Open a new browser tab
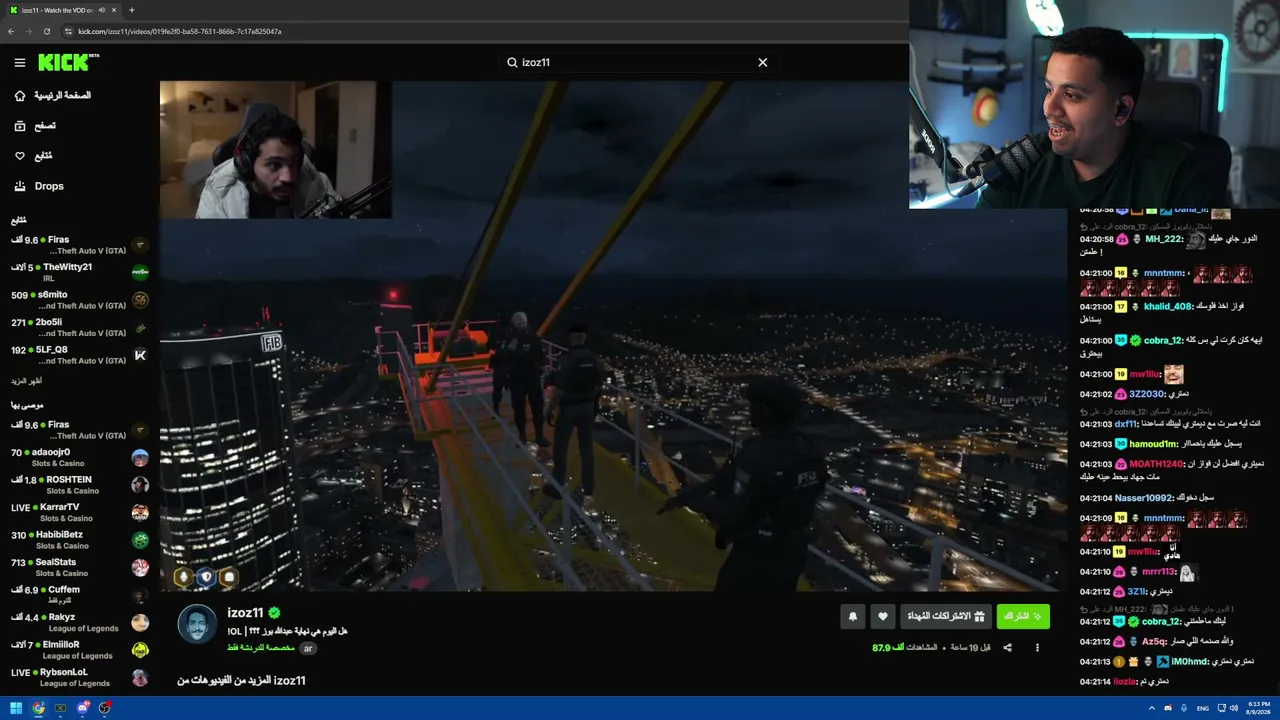 (131, 10)
